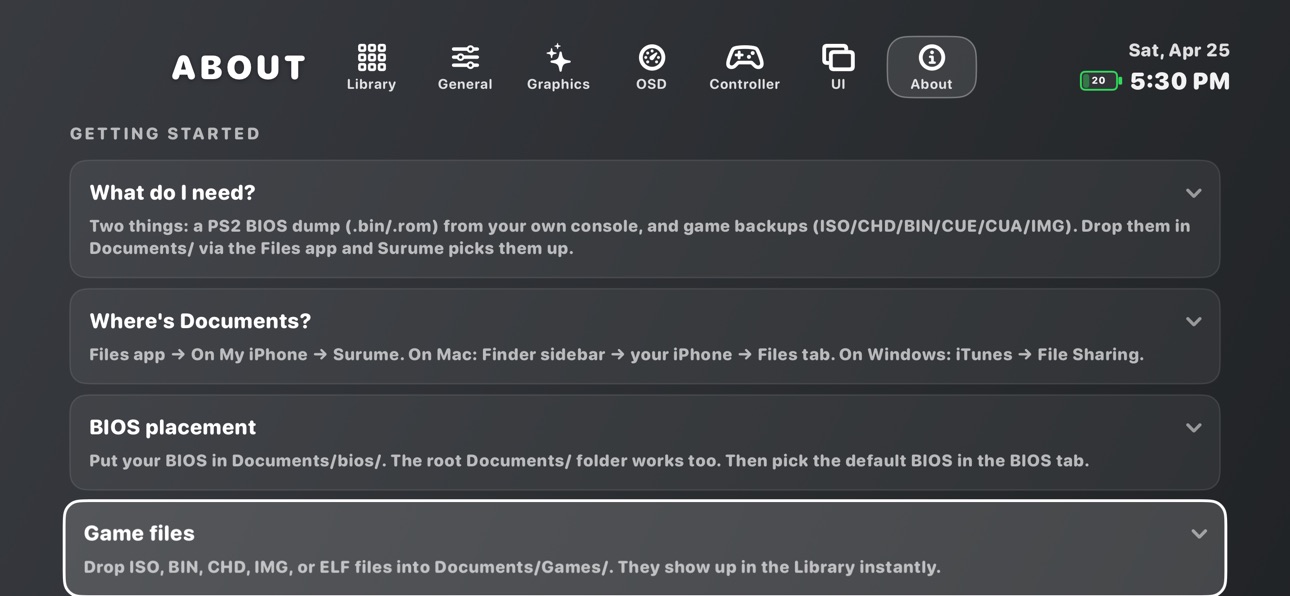Toggle the "Game files" chevron
The height and width of the screenshot is (596, 1290).
pyautogui.click(x=1199, y=534)
